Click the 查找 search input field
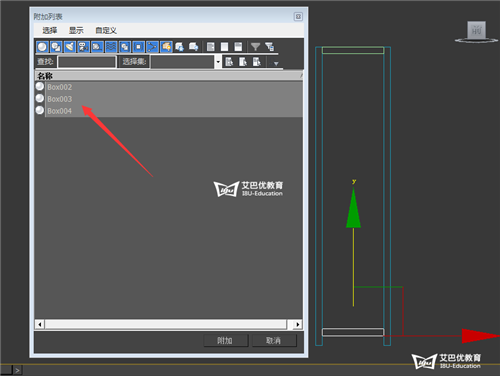This screenshot has height=376, width=500. [x=87, y=62]
